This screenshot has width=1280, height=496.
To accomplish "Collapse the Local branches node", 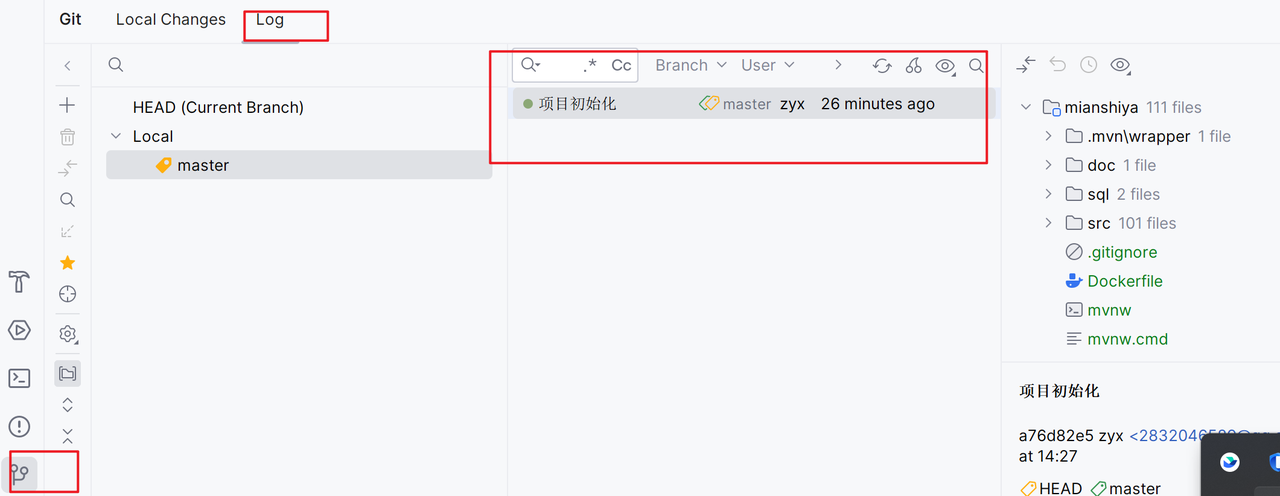I will point(116,136).
